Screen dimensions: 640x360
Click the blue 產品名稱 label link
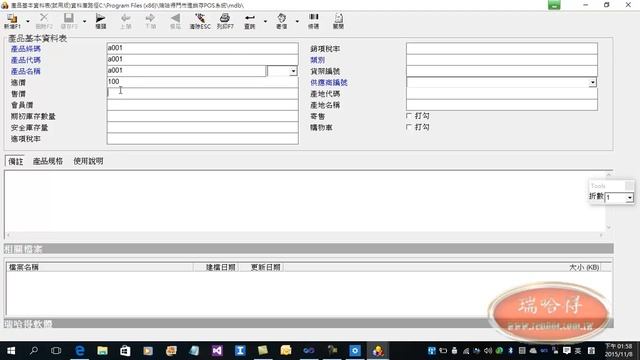(x=26, y=71)
